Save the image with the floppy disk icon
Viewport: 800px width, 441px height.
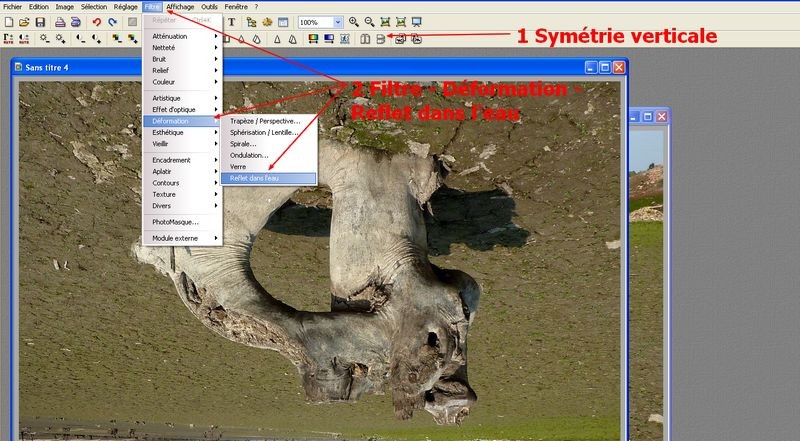40,22
